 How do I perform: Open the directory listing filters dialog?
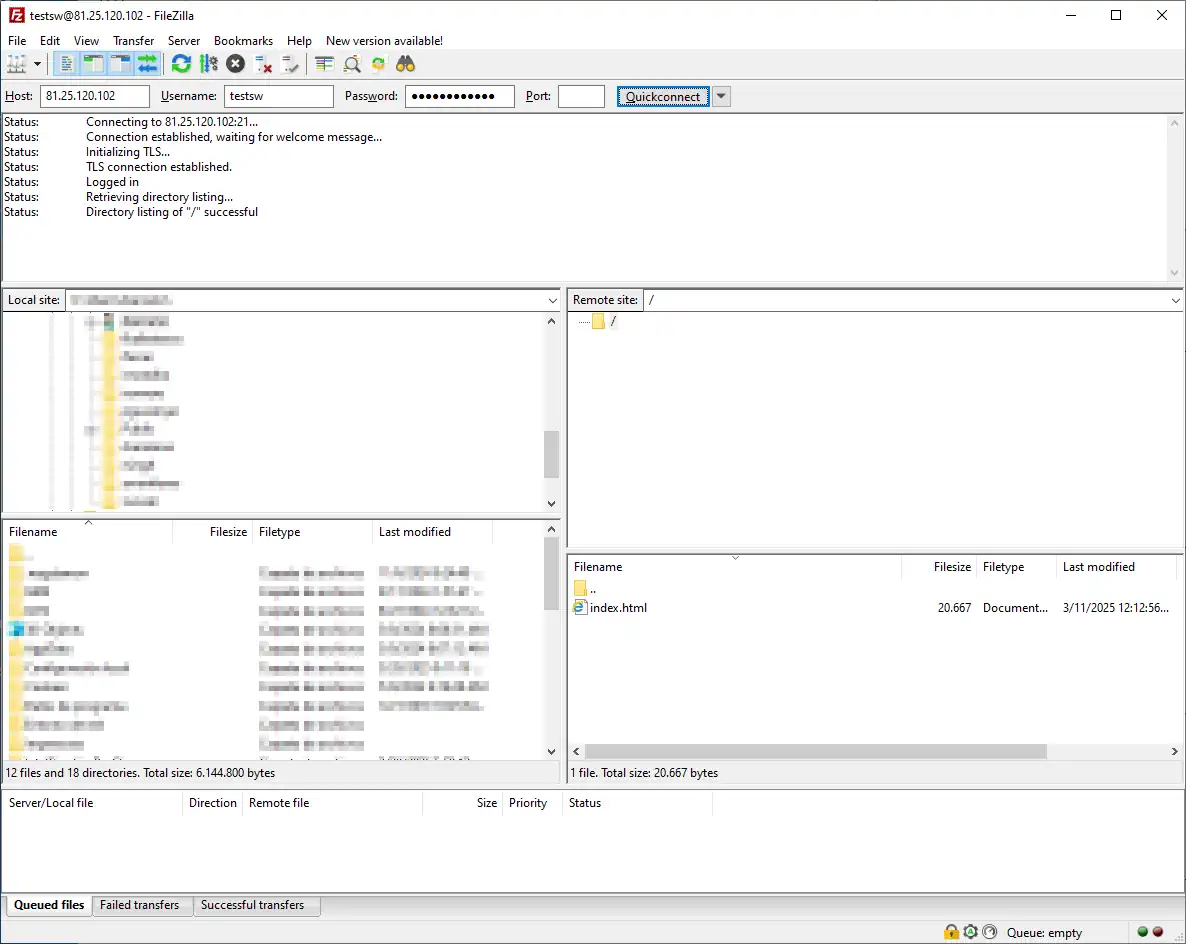pos(324,64)
